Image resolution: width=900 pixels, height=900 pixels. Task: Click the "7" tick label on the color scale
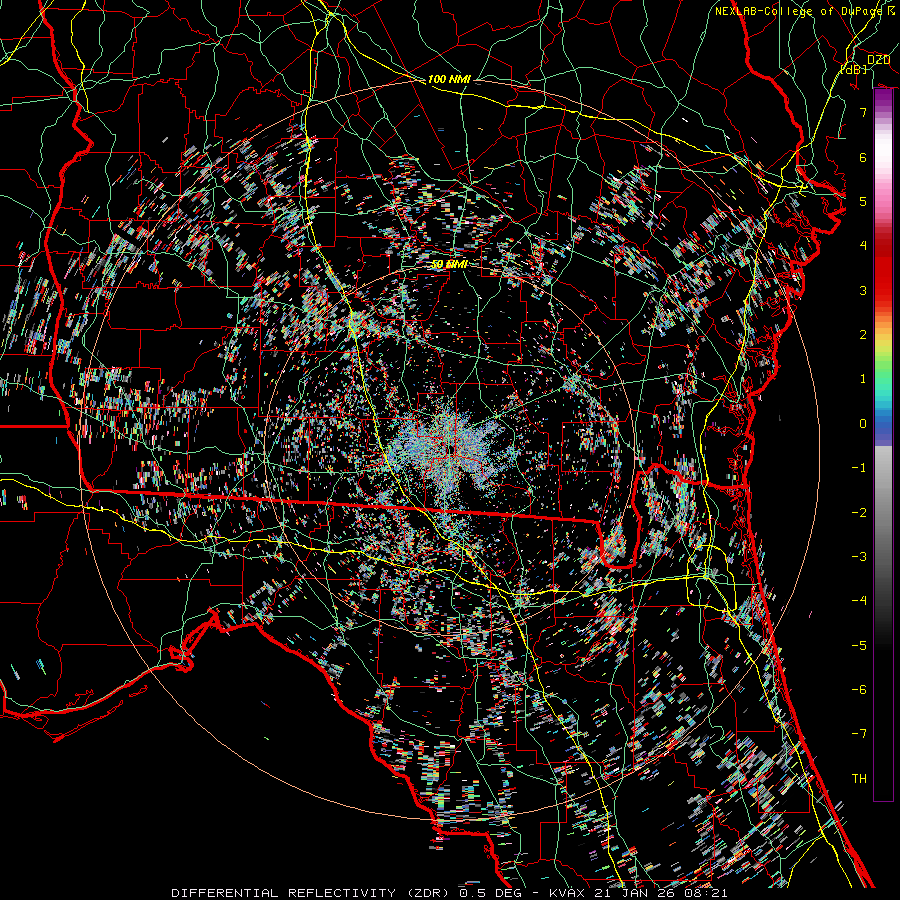point(863,112)
